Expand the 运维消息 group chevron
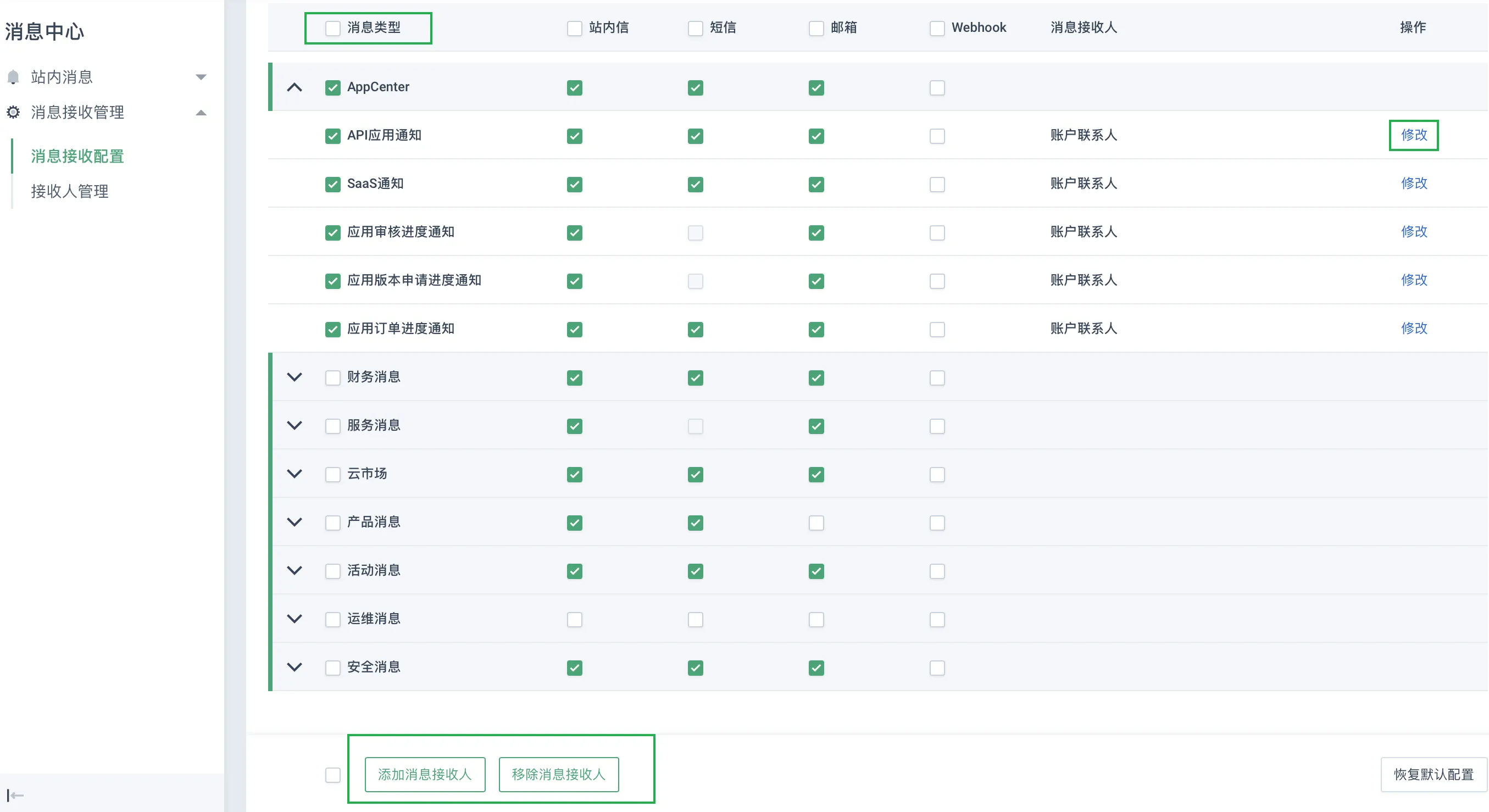Image resolution: width=1489 pixels, height=812 pixels. (295, 619)
